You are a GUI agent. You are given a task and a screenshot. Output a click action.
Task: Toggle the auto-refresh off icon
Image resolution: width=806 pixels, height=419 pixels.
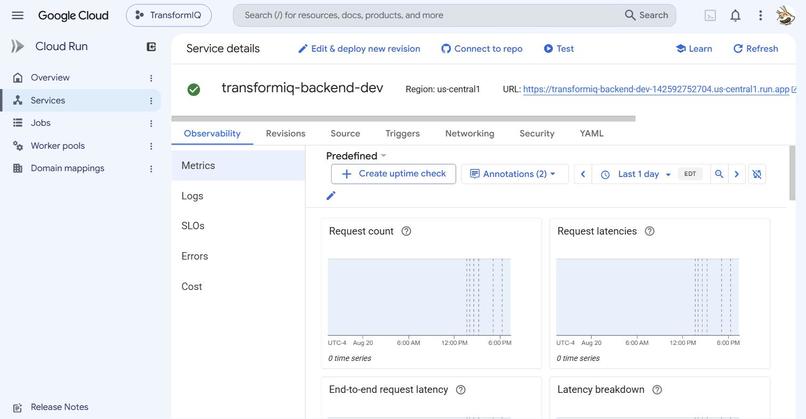(x=757, y=174)
